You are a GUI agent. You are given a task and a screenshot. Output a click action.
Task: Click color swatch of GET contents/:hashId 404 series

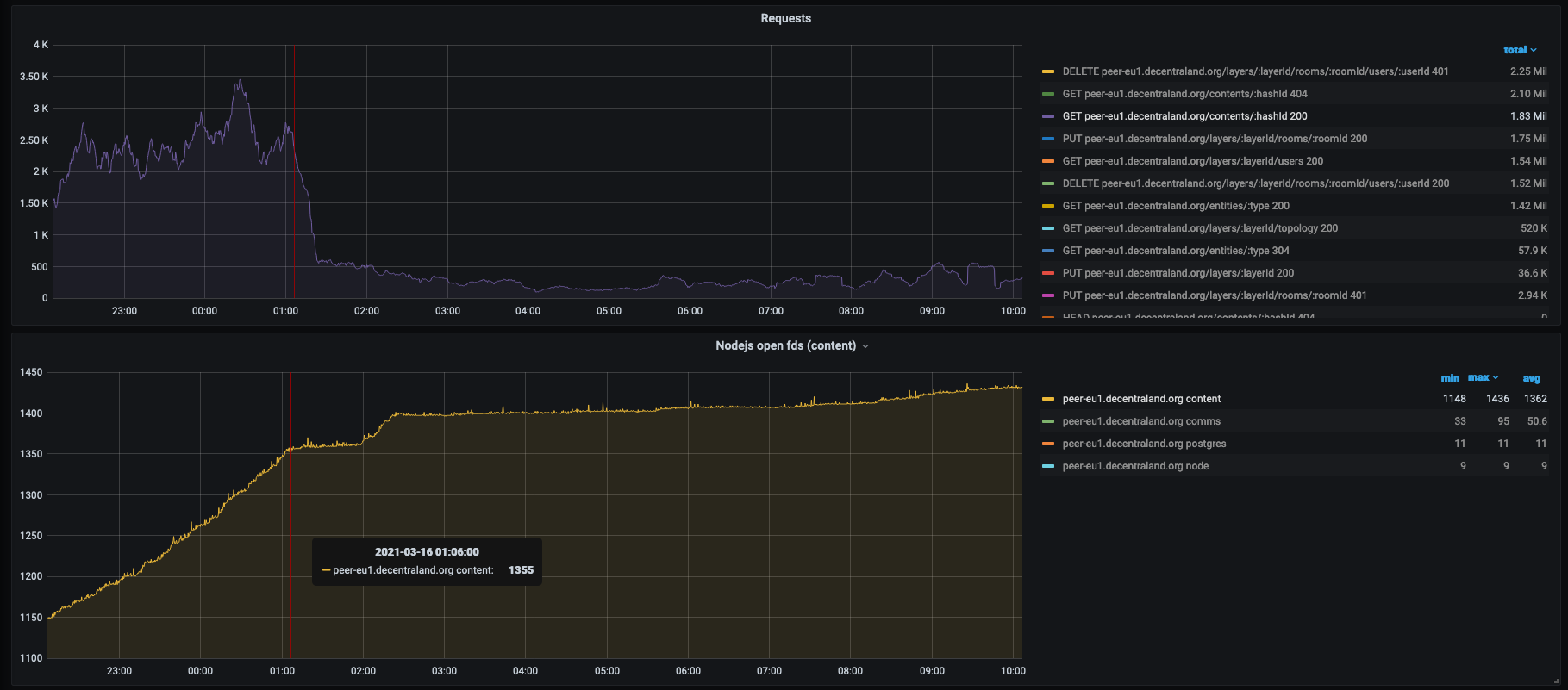[x=1048, y=94]
